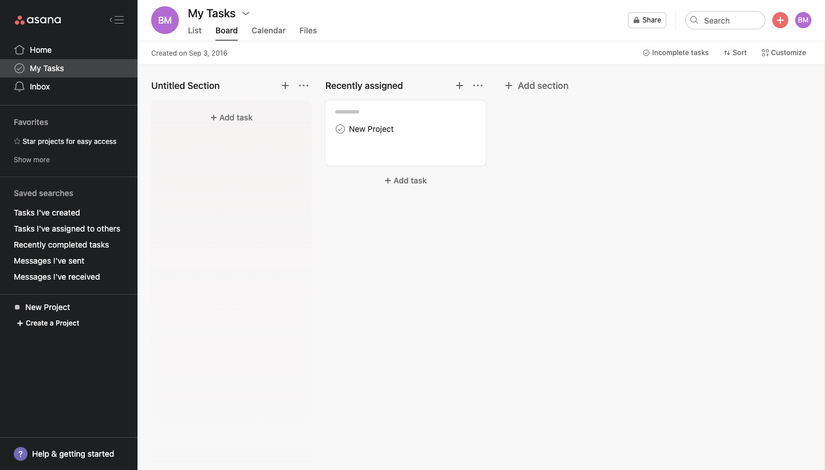Viewport: 825px width, 470px height.
Task: Open the Files tab
Action: click(x=308, y=31)
